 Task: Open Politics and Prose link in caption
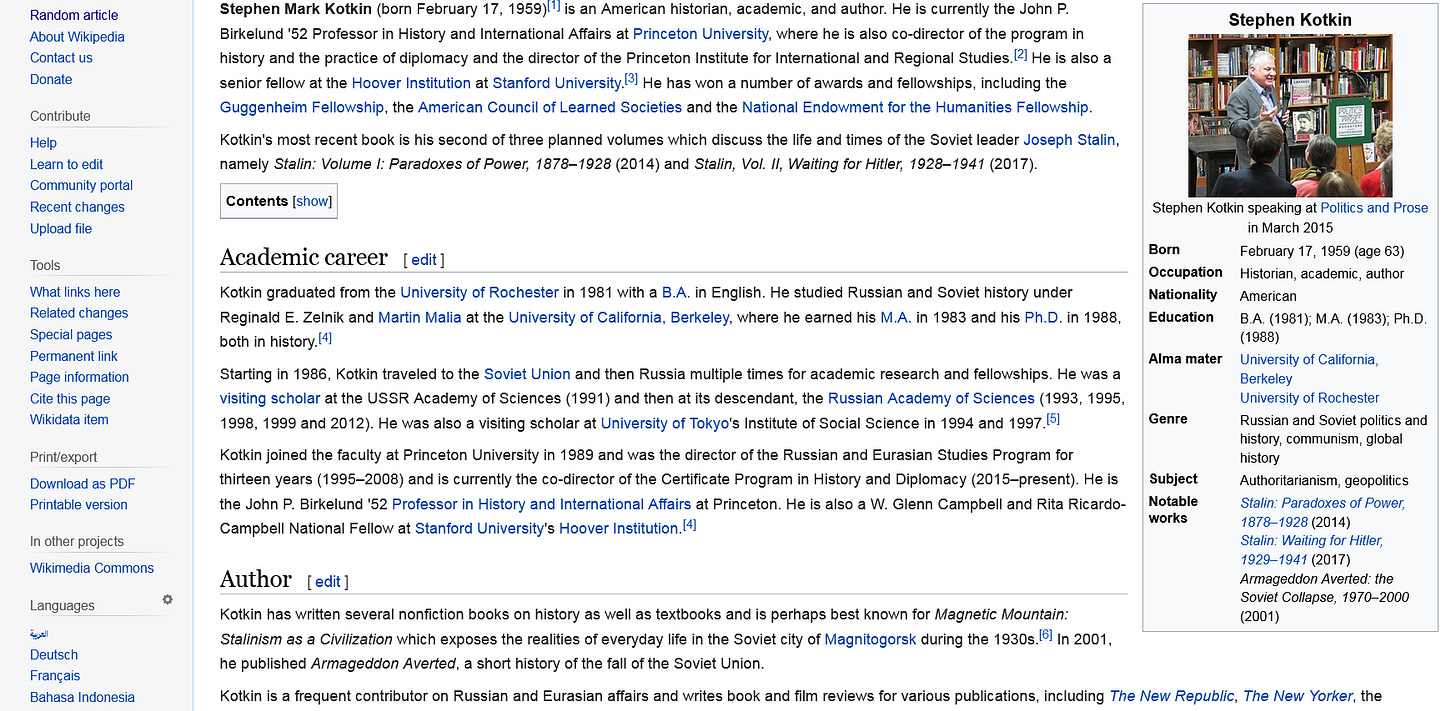point(1374,208)
